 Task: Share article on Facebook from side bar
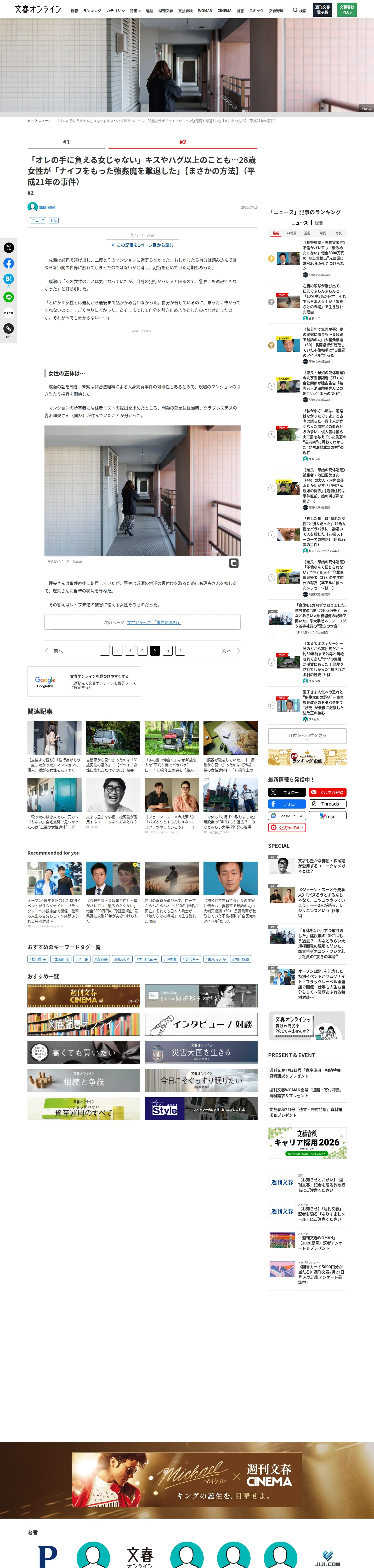coord(9,264)
